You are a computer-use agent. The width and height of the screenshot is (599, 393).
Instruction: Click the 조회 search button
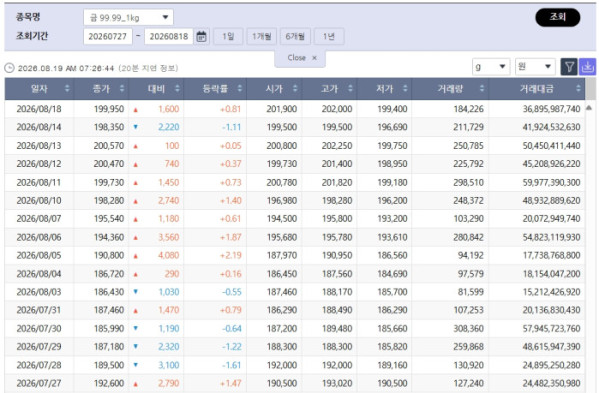point(557,17)
